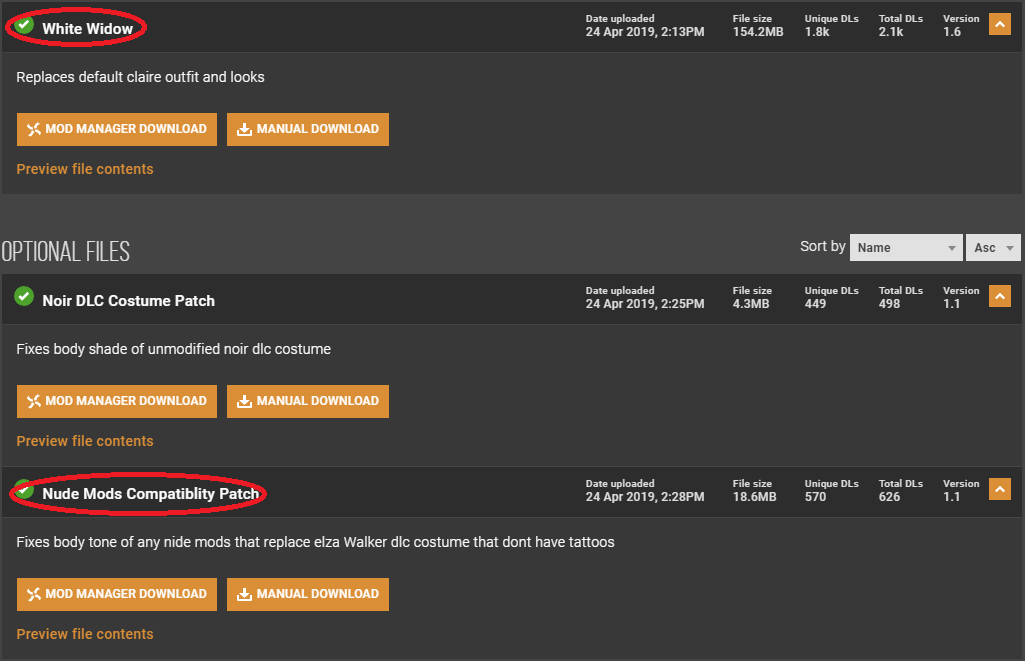
Task: Preview file contents of Nude Mods Compatiblity Patch
Action: click(x=85, y=634)
